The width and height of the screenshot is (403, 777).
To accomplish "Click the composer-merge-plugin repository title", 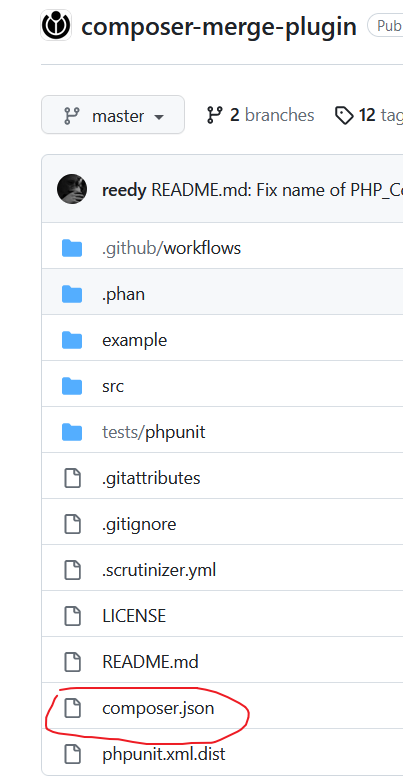I will pos(219,26).
